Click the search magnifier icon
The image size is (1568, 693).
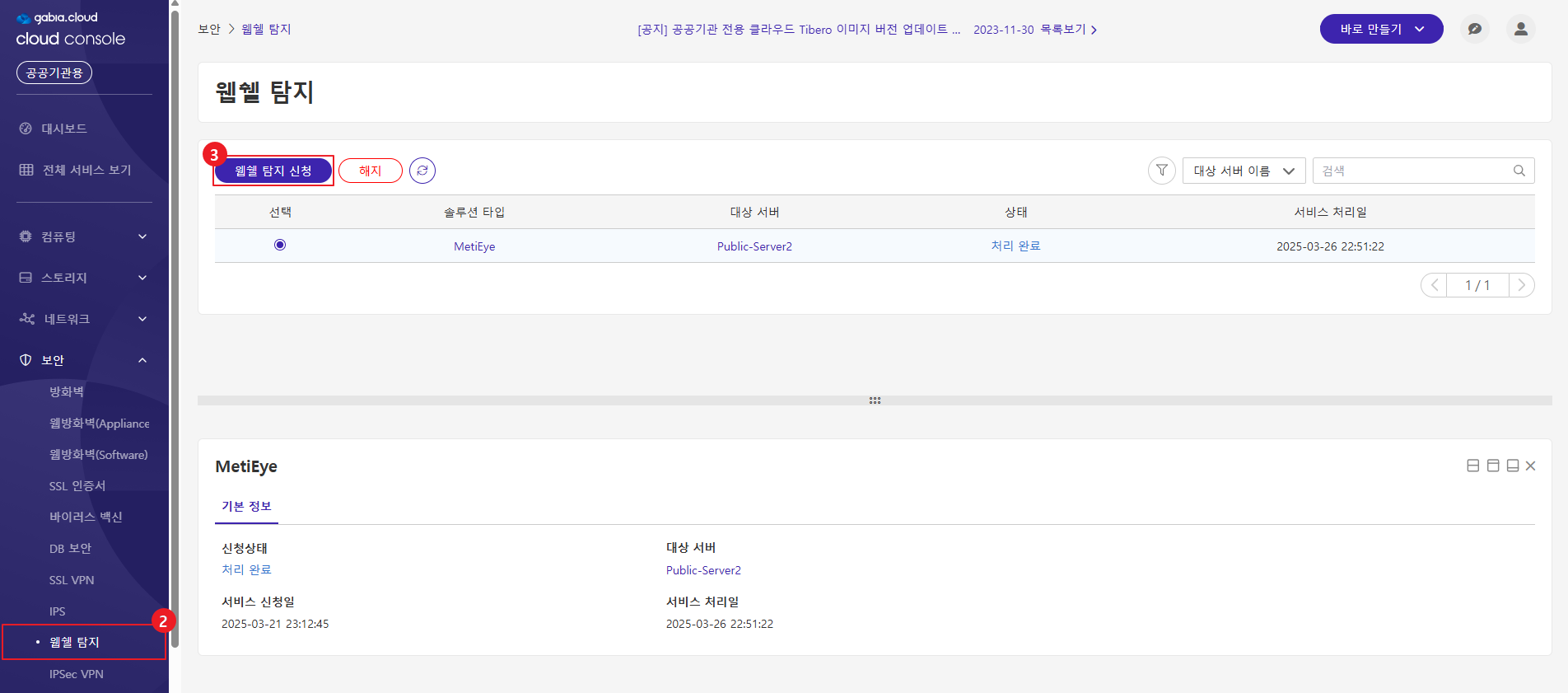(1519, 171)
